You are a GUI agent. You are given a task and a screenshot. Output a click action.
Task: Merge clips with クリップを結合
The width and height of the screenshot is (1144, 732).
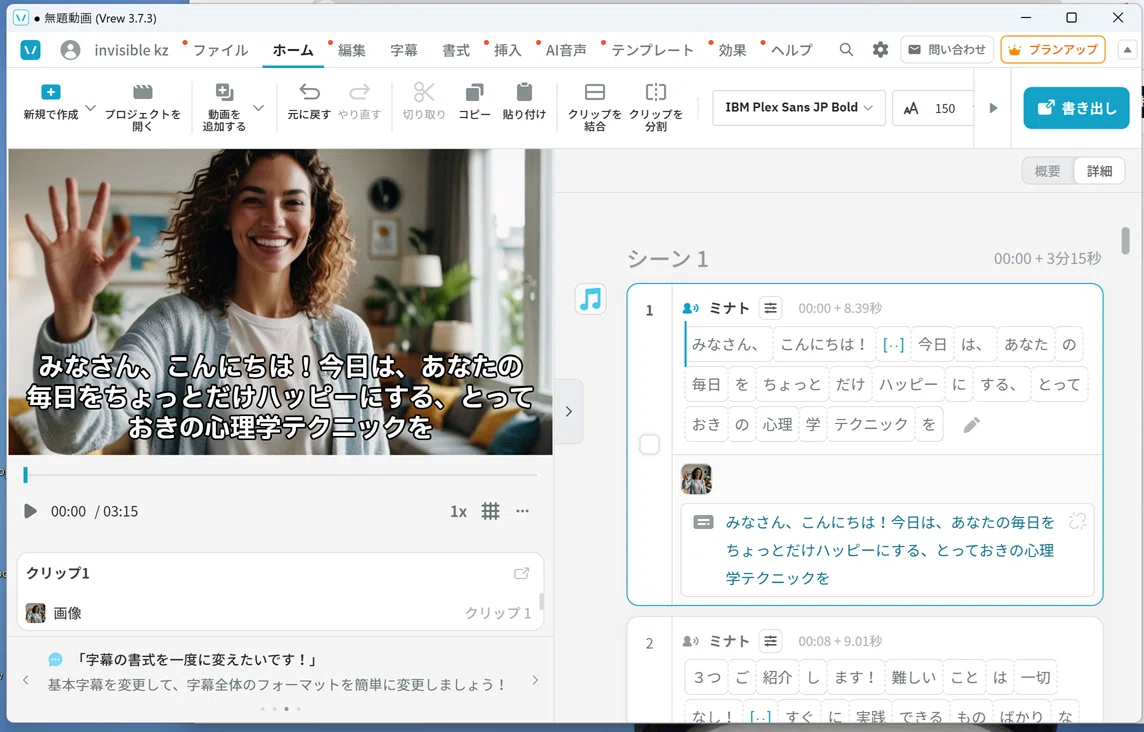(x=595, y=106)
